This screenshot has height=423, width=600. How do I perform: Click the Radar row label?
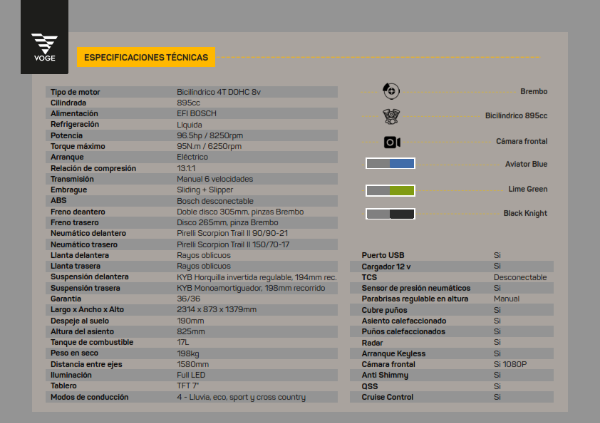tap(372, 343)
